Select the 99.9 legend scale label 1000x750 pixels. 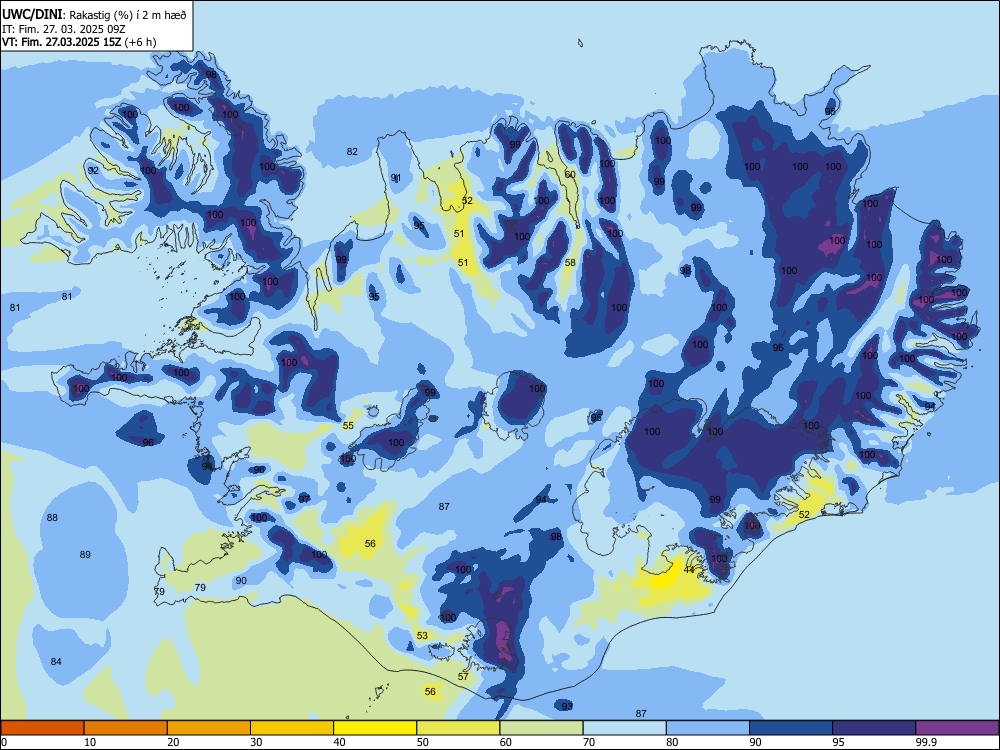[925, 742]
